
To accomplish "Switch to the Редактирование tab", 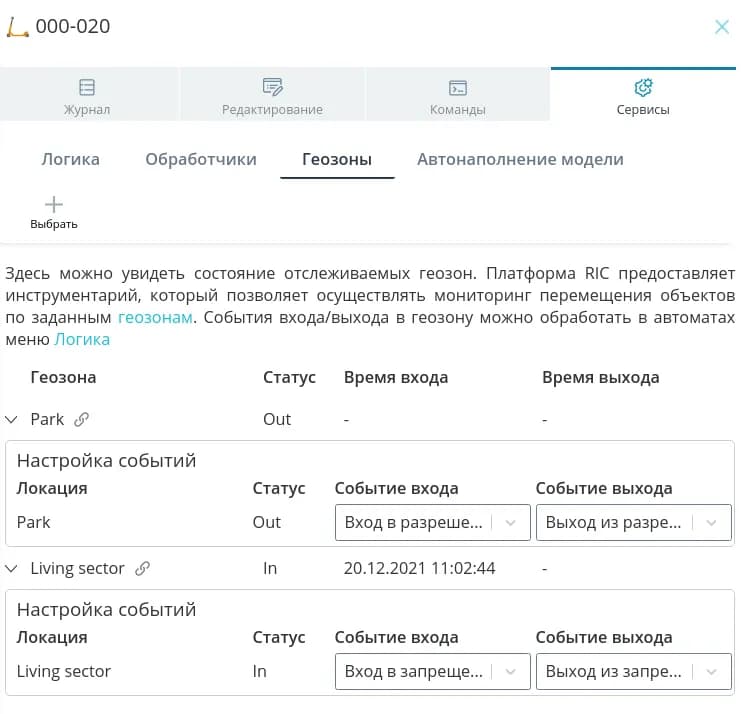I will 272,96.
